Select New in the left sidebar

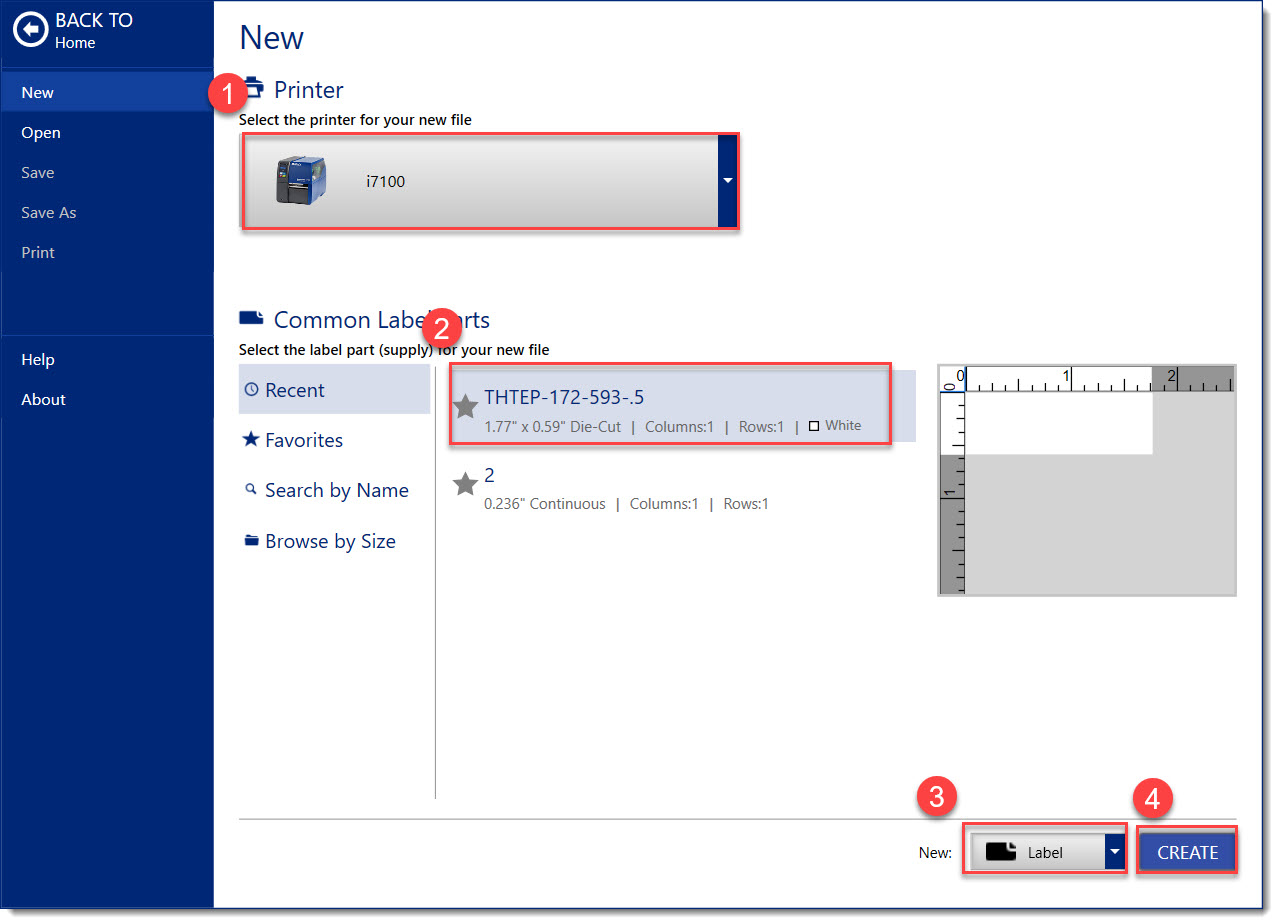tap(38, 92)
